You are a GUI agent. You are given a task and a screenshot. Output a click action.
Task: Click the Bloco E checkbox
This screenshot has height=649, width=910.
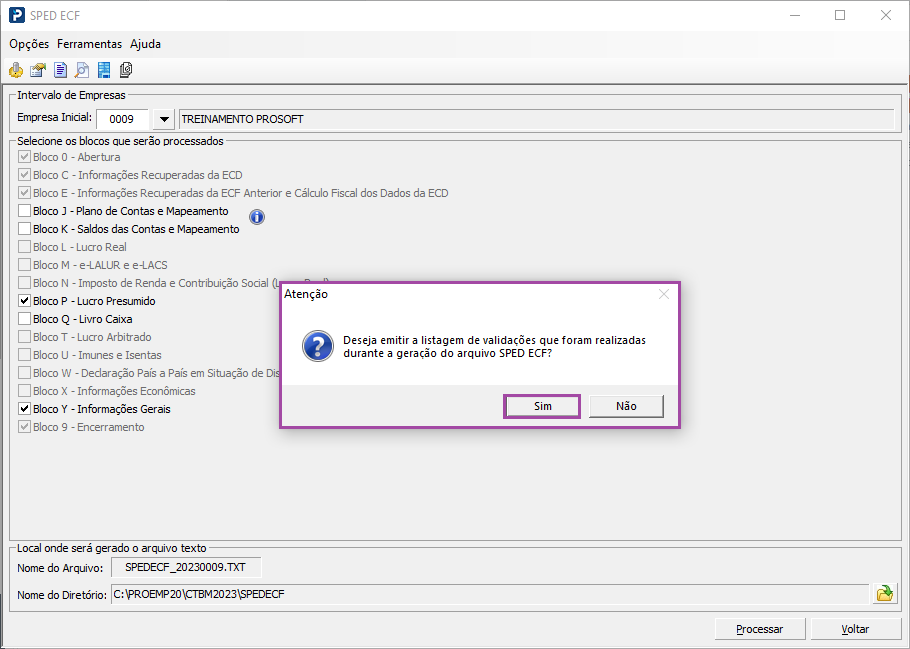[24, 193]
